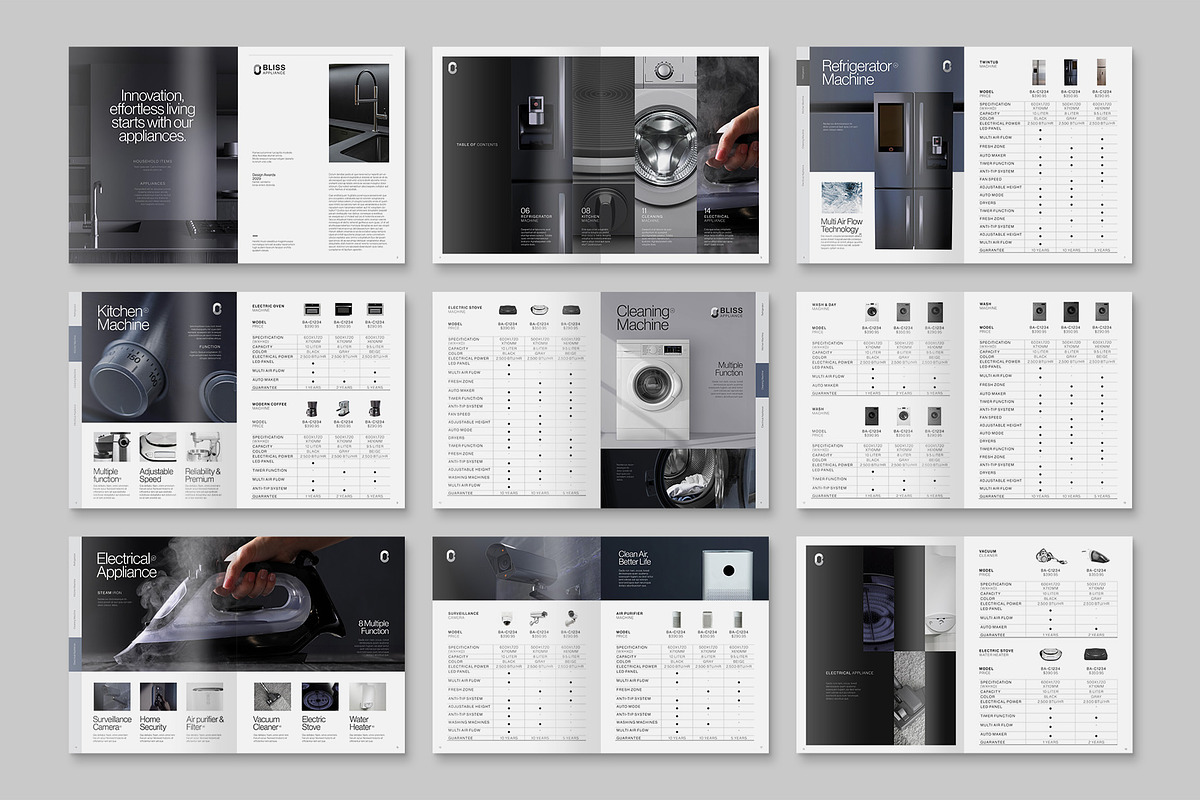The width and height of the screenshot is (1200, 800).
Task: Click the logo mark above the surveillance camera photo
Action: point(452,555)
